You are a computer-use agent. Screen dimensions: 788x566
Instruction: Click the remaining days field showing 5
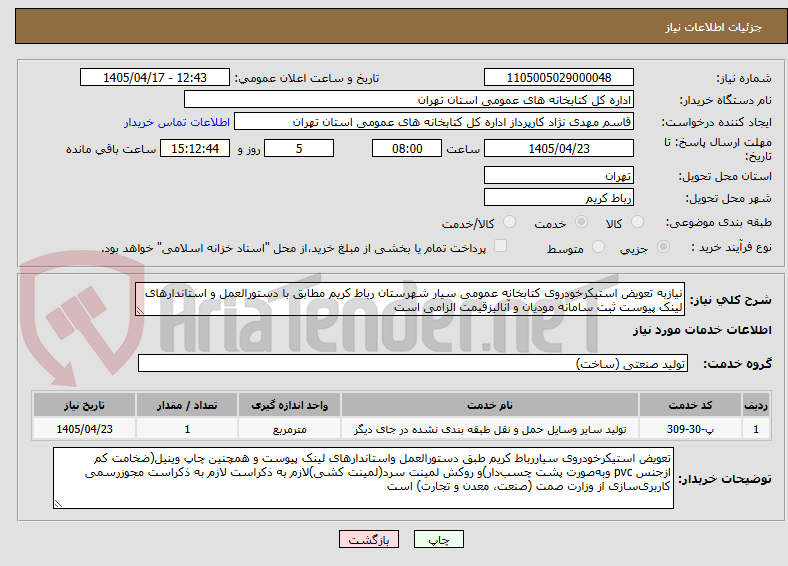coord(299,148)
